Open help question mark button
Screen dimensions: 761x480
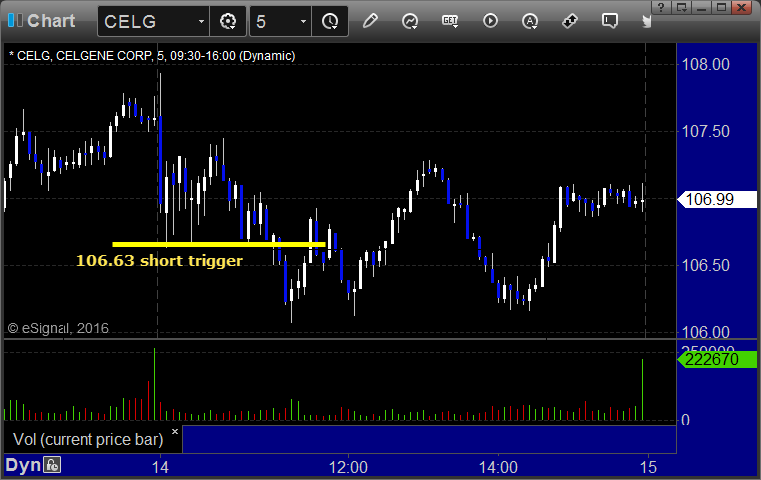661,7
